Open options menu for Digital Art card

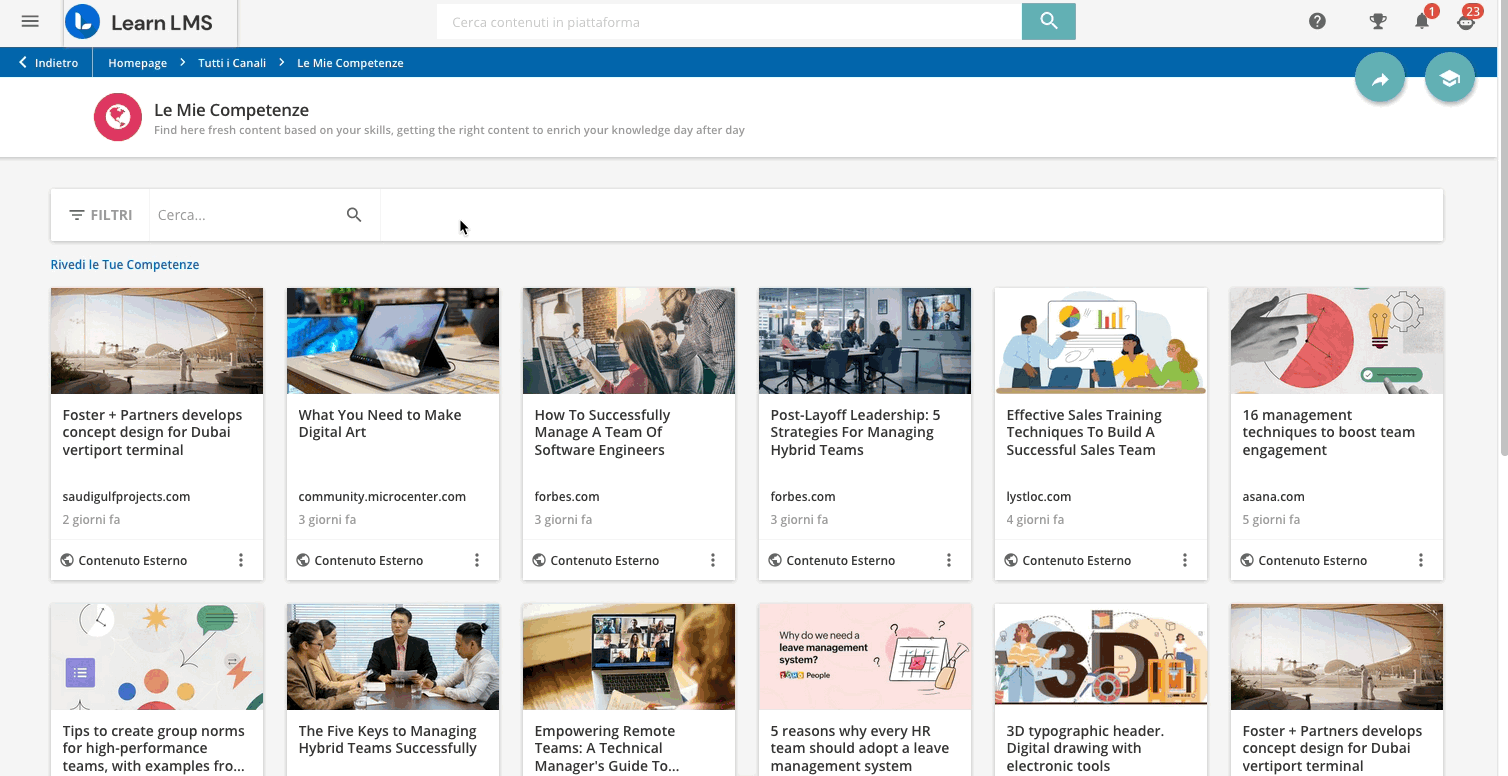[477, 560]
